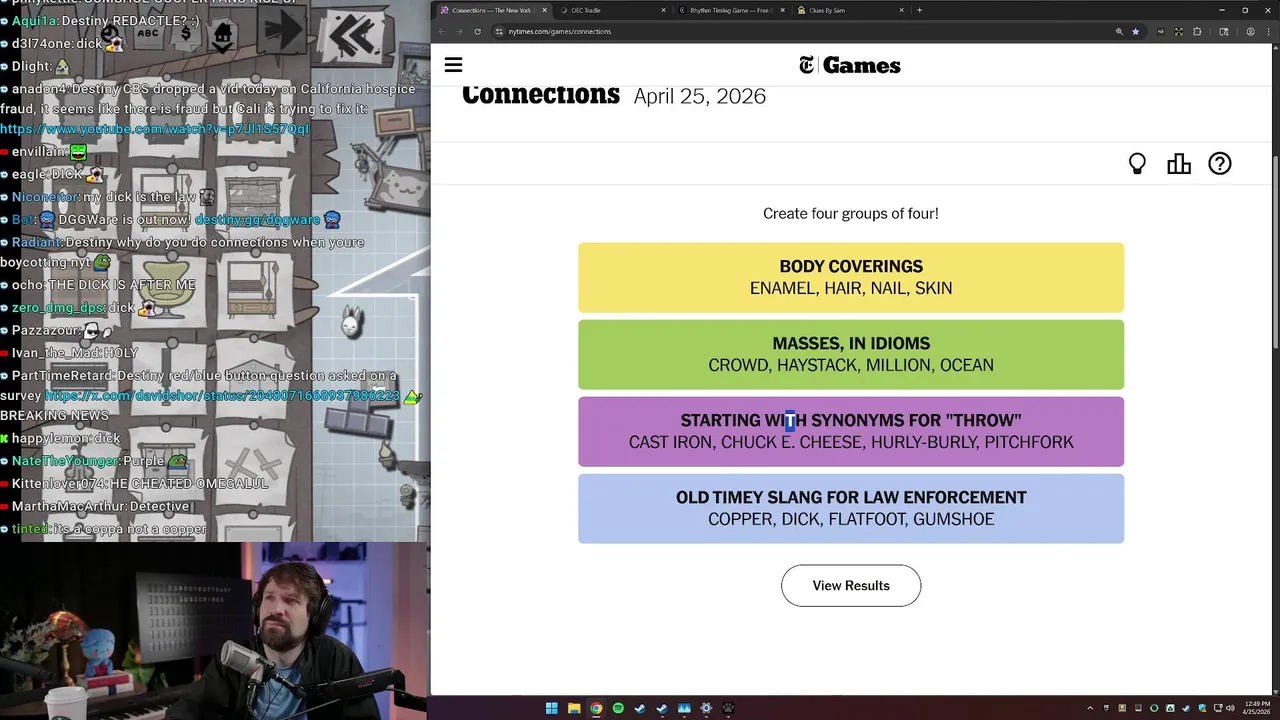Bookmark this page with the star

point(1135,31)
